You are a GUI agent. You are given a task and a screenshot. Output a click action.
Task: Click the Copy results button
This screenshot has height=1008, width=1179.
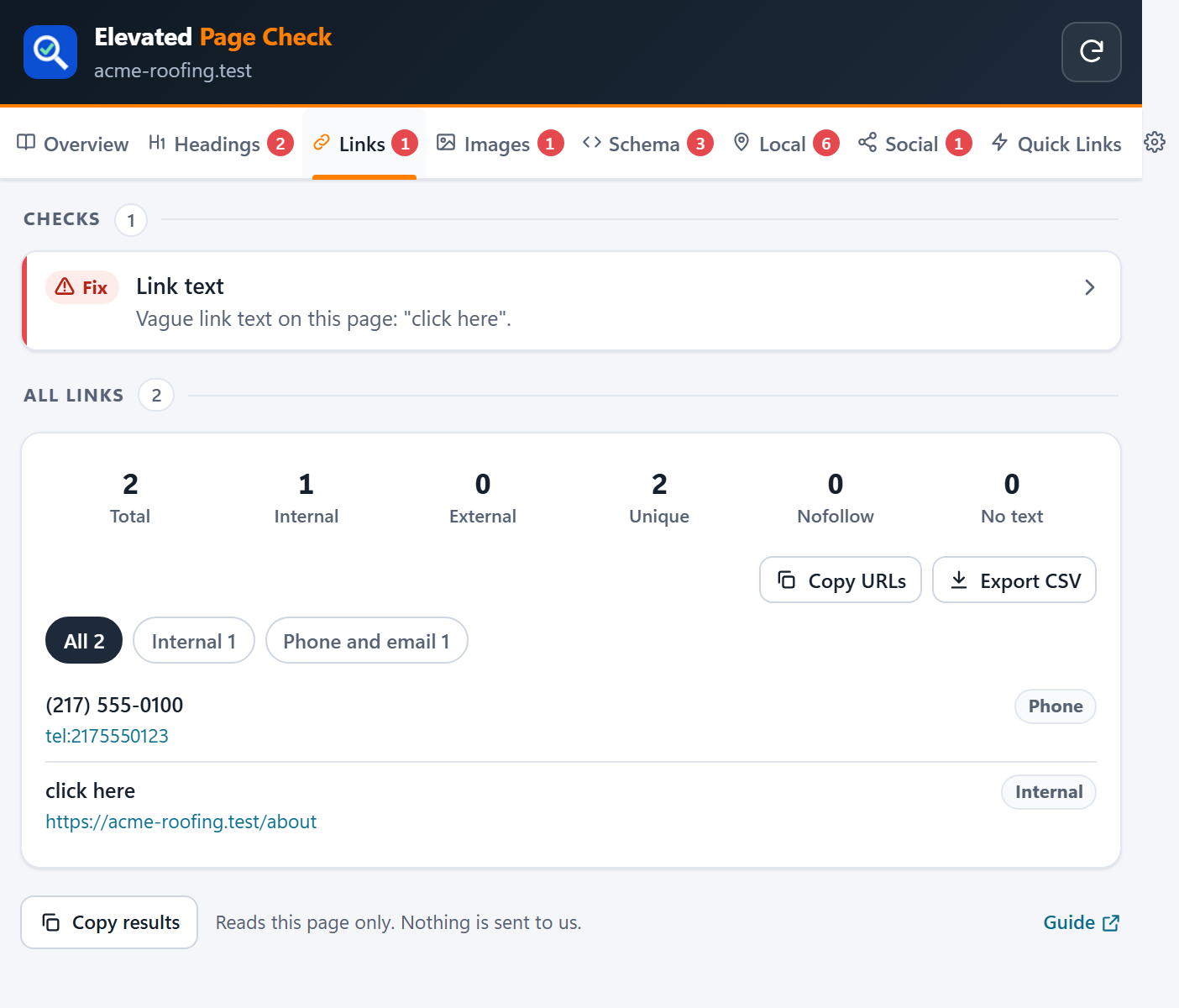click(109, 922)
